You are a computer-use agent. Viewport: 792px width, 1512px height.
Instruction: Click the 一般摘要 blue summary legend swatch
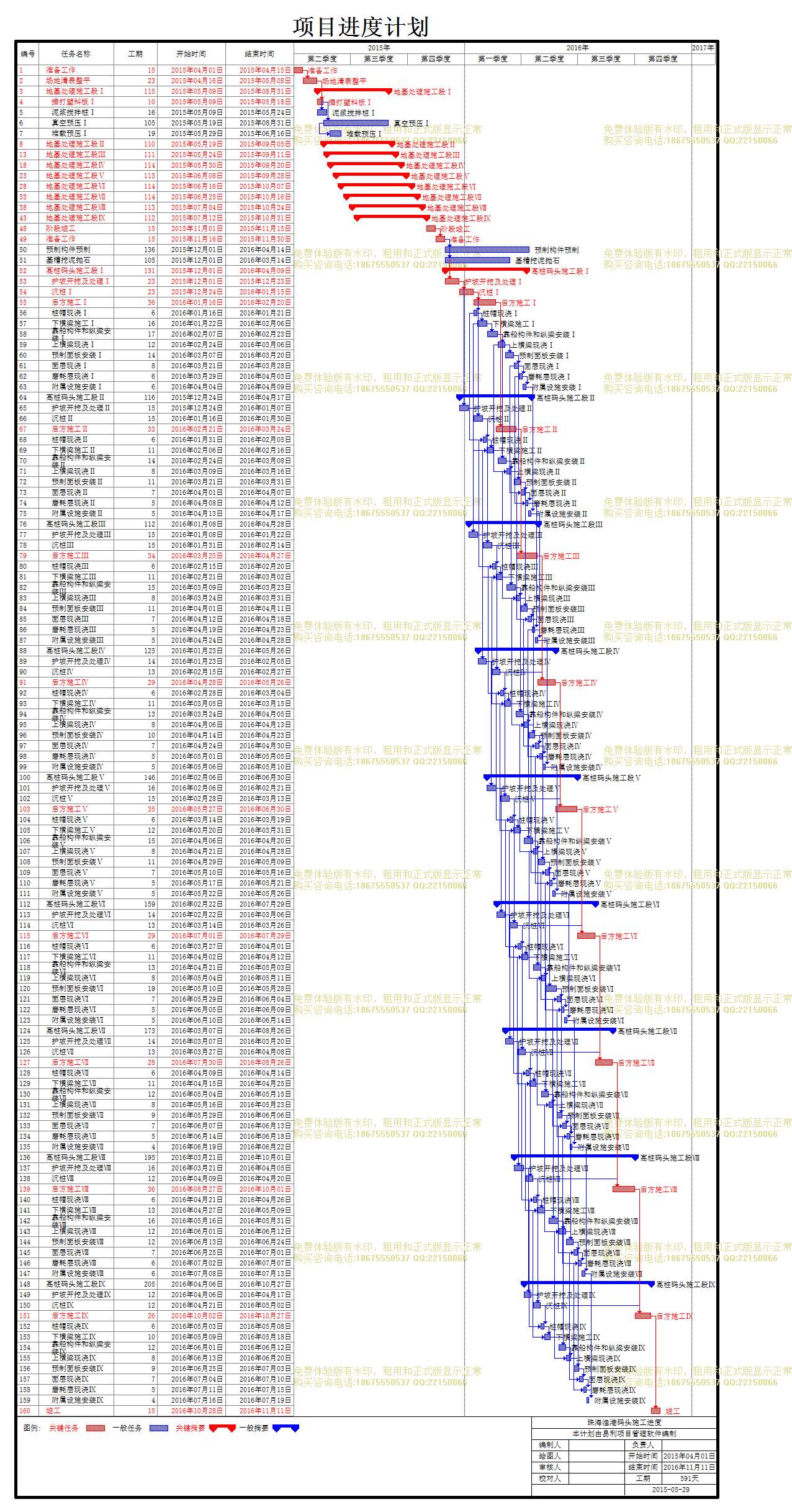coord(286,1428)
